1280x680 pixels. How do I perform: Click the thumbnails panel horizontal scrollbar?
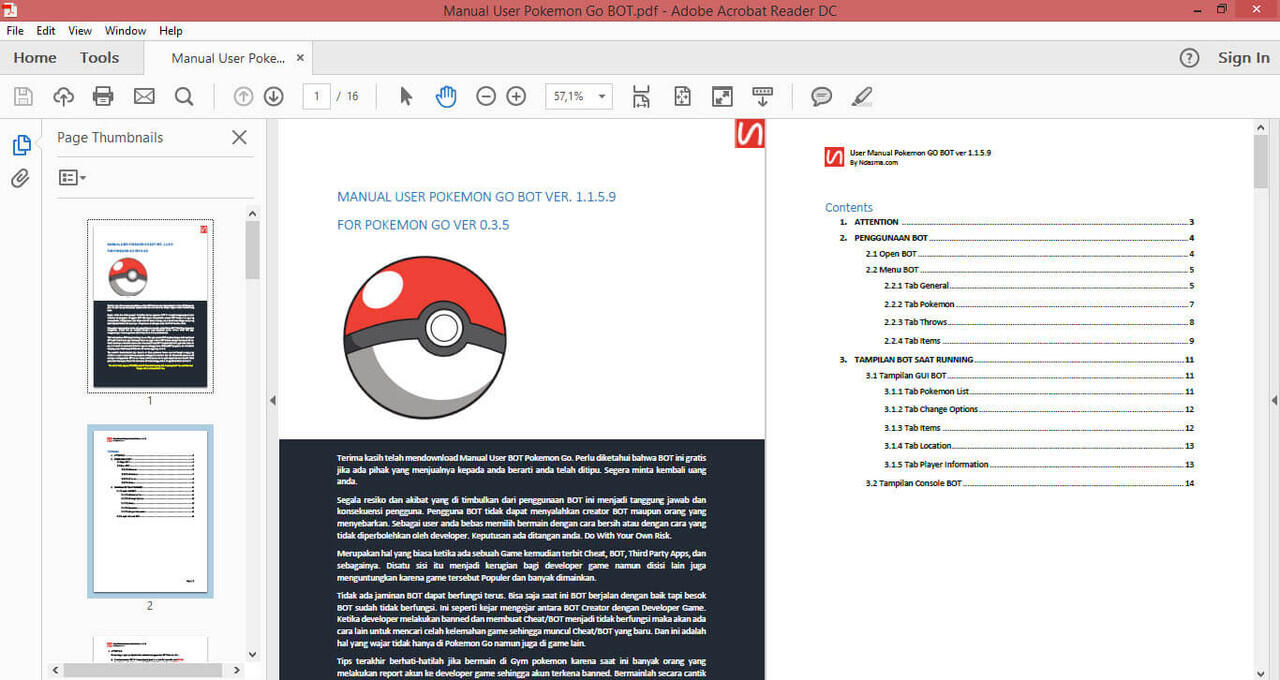click(x=144, y=670)
